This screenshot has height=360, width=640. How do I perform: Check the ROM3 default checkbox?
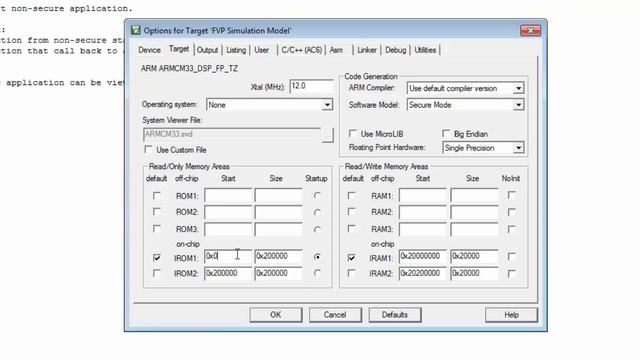click(157, 229)
